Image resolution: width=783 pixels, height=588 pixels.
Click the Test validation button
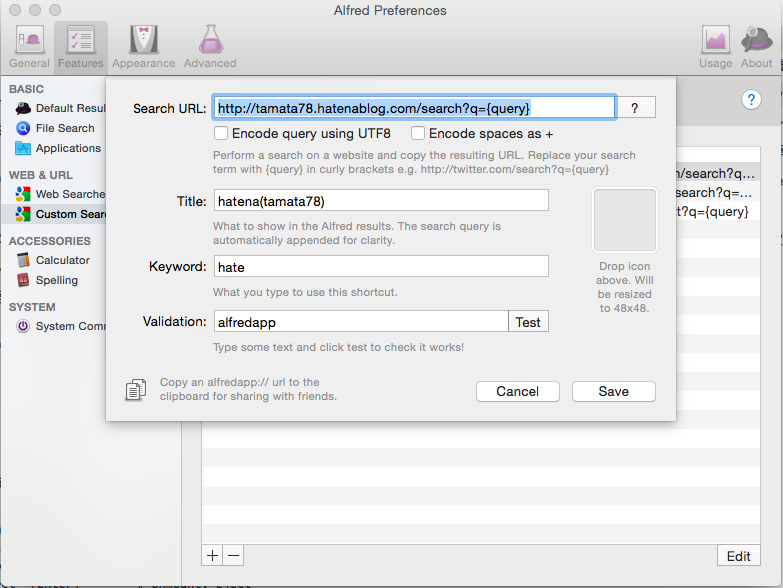click(x=528, y=321)
